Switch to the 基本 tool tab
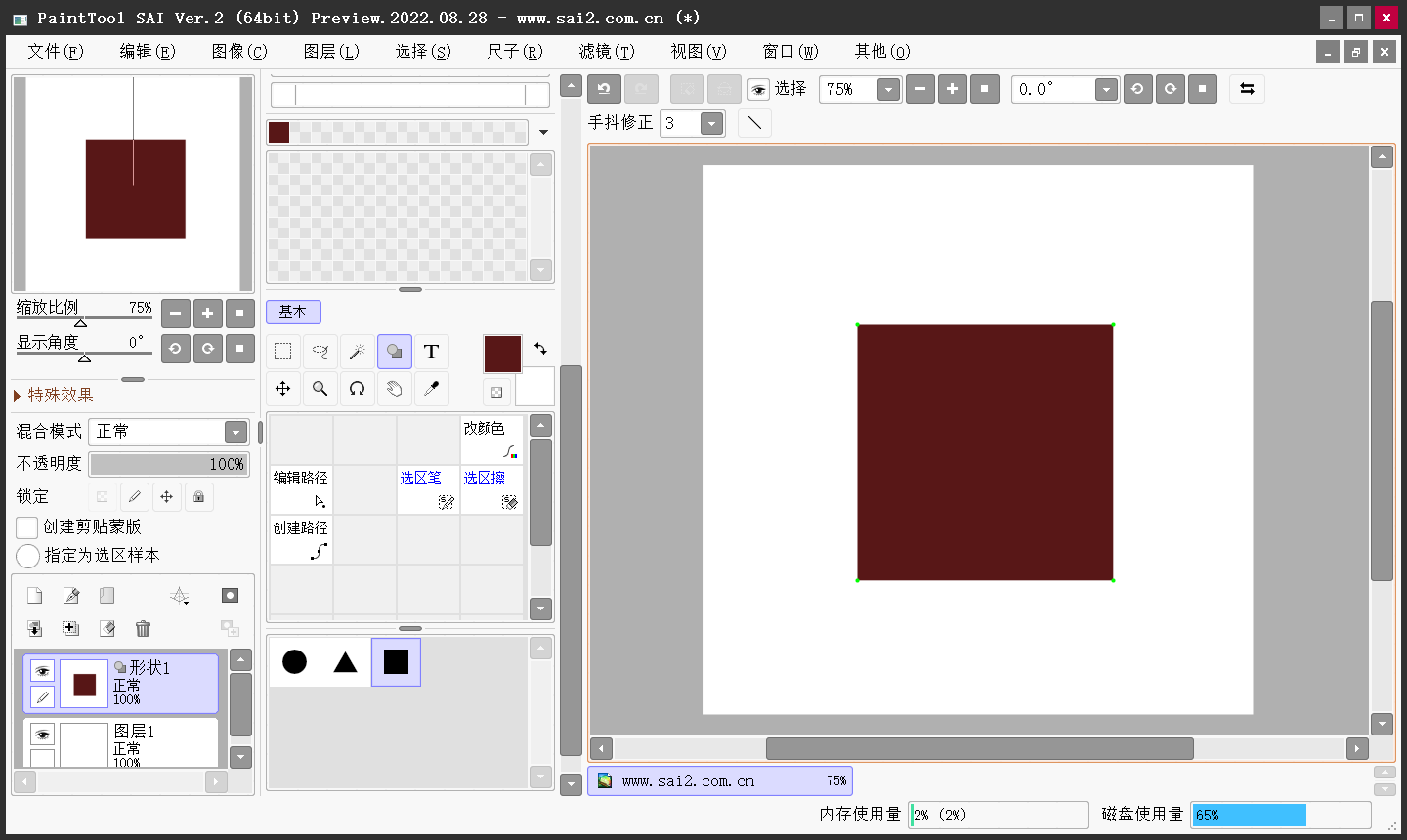The image size is (1407, 840). [293, 312]
